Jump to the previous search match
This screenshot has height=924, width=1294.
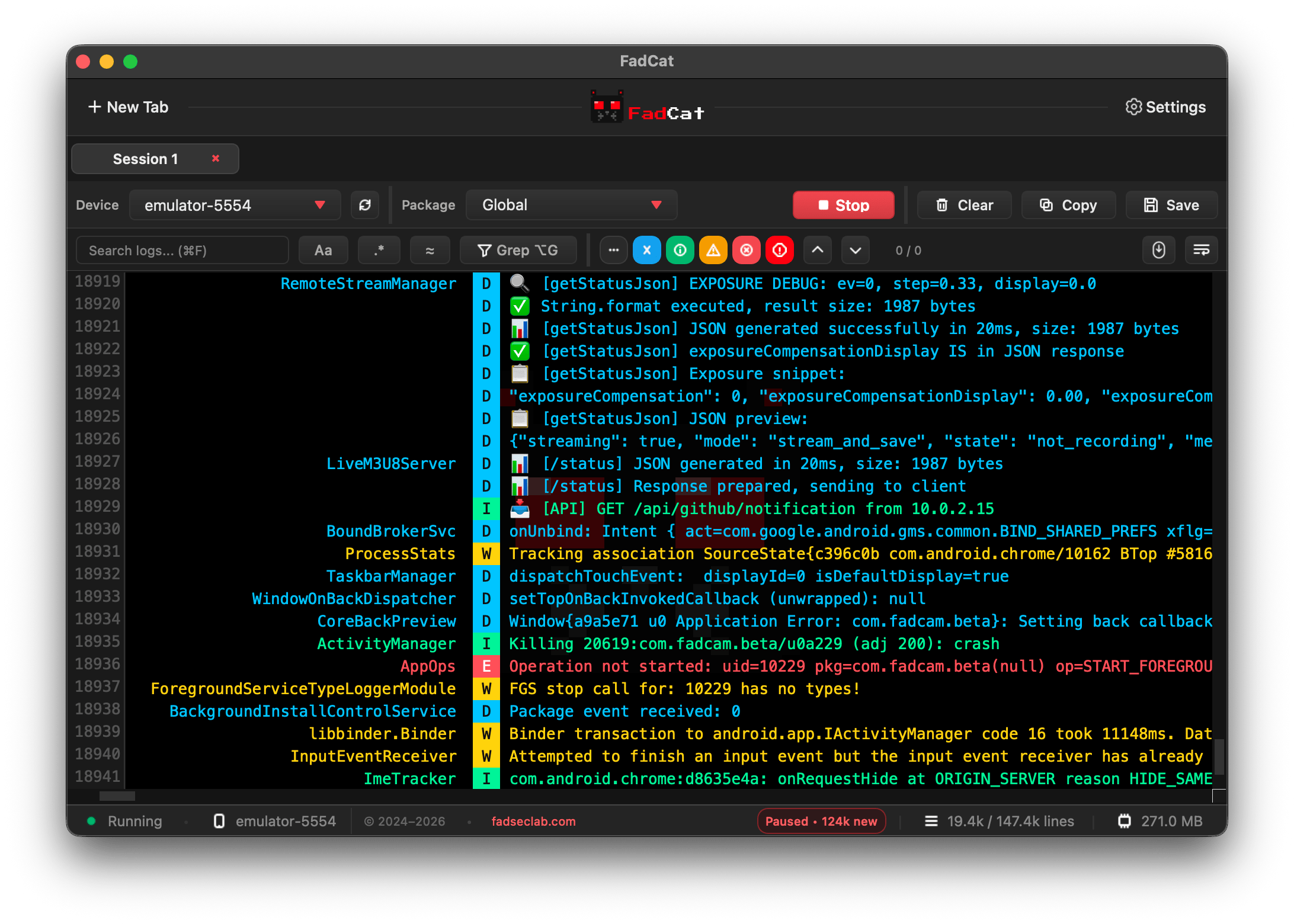pyautogui.click(x=818, y=251)
